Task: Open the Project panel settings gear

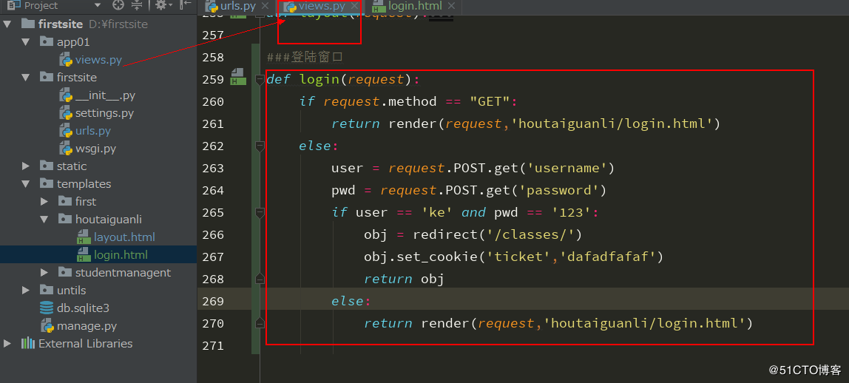Action: click(161, 5)
